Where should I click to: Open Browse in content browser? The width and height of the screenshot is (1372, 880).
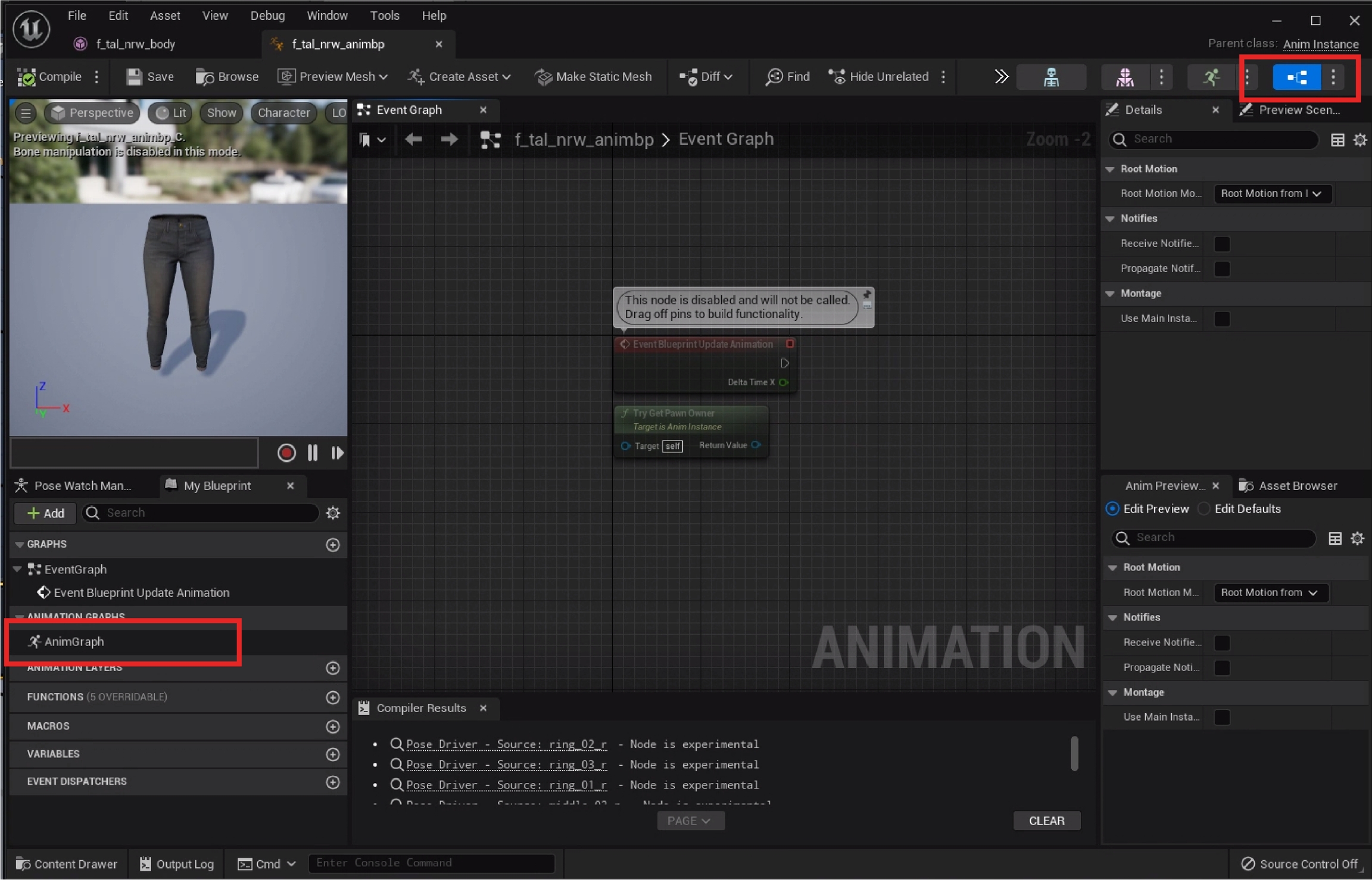point(227,77)
